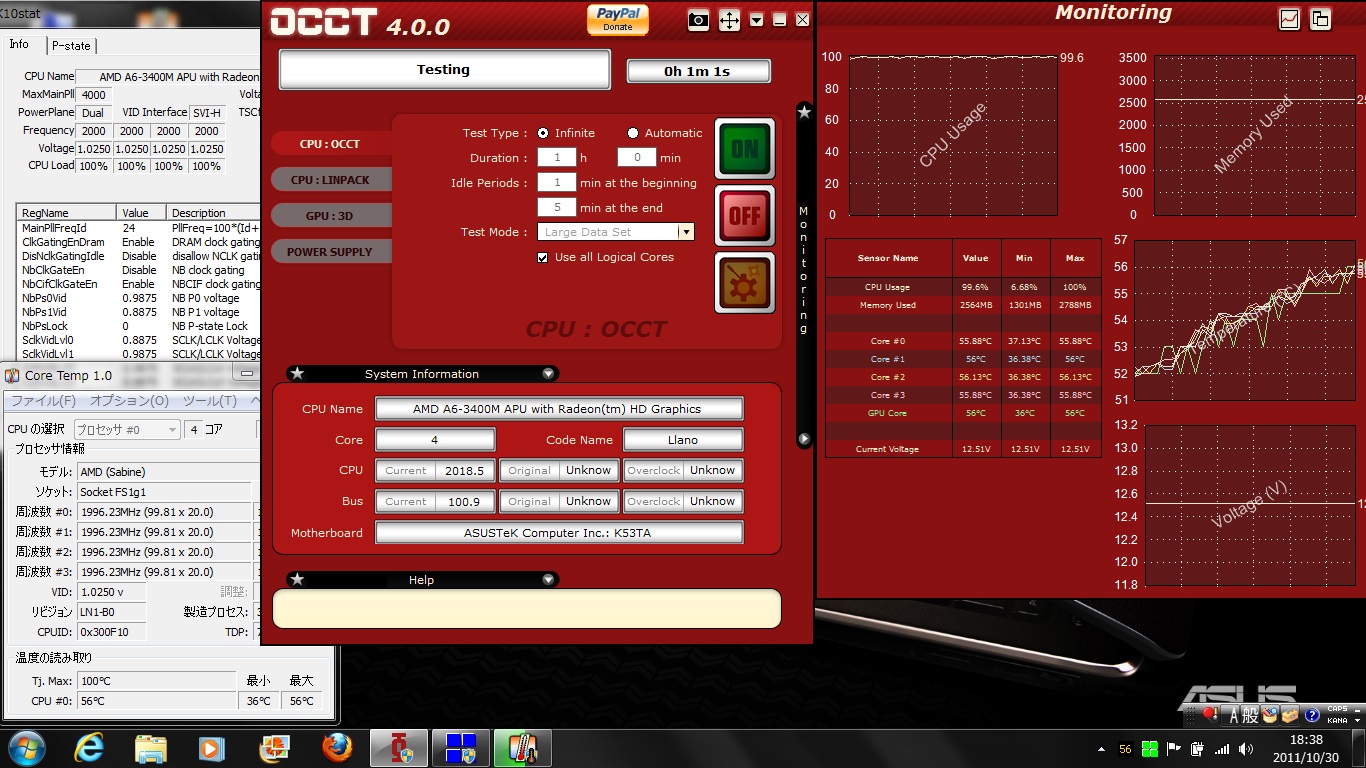Click Help section star icon
The image size is (1366, 768).
tap(297, 580)
